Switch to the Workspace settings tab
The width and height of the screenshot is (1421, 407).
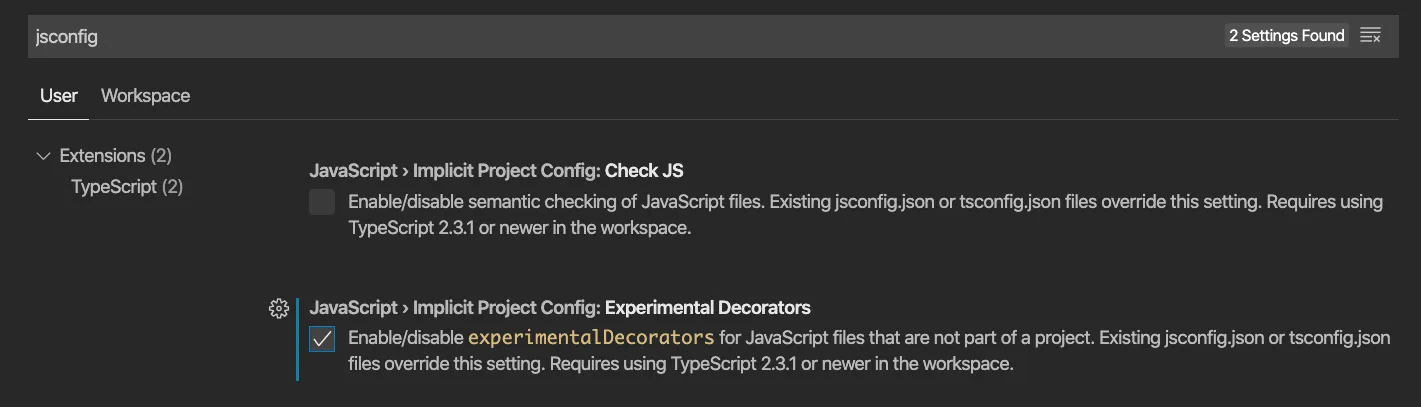coord(145,96)
